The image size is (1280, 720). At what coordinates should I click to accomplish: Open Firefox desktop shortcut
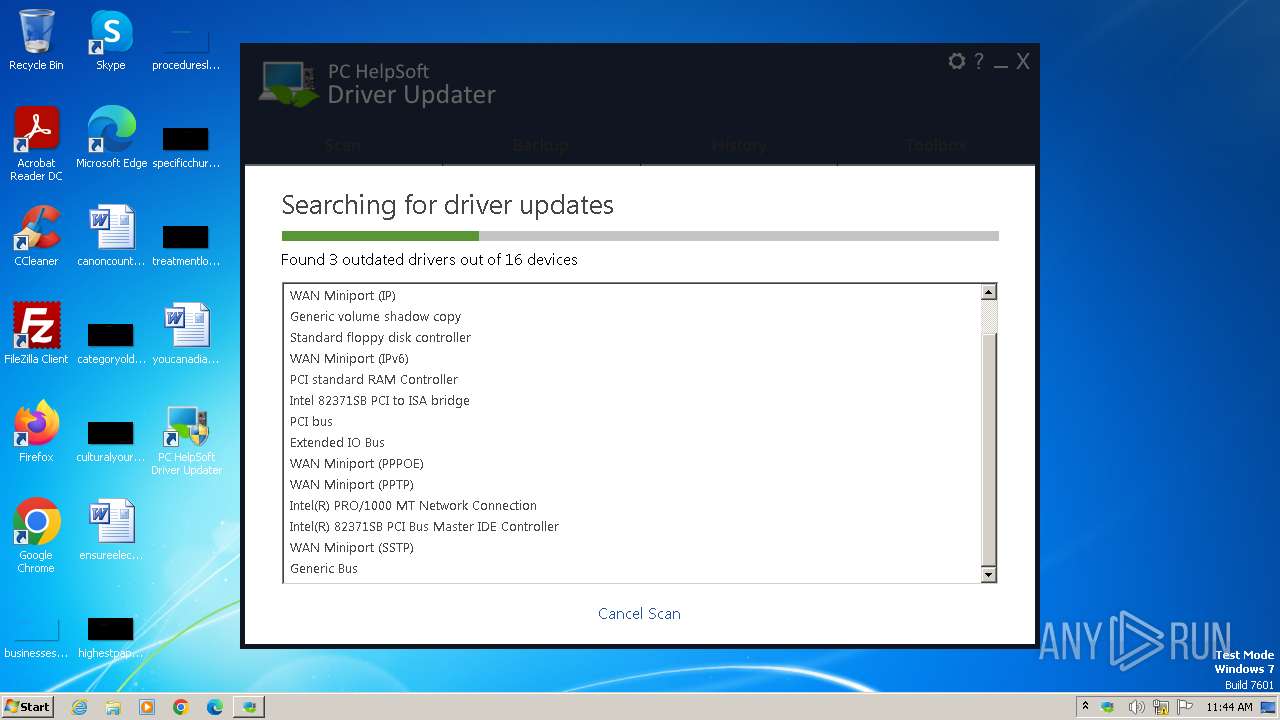[36, 432]
